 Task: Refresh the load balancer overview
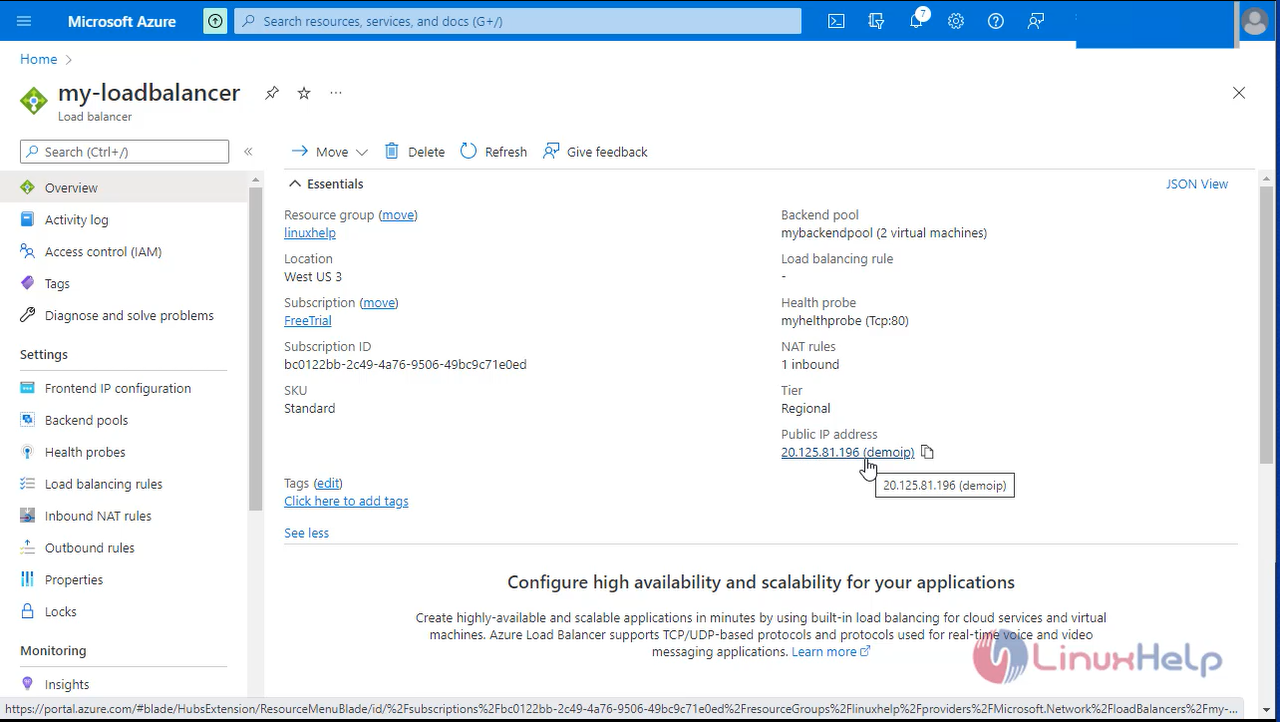(x=494, y=152)
